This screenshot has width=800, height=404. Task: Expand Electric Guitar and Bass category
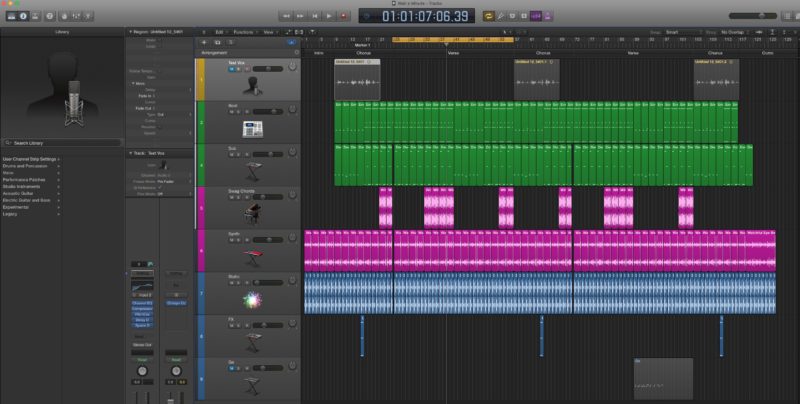coord(31,200)
